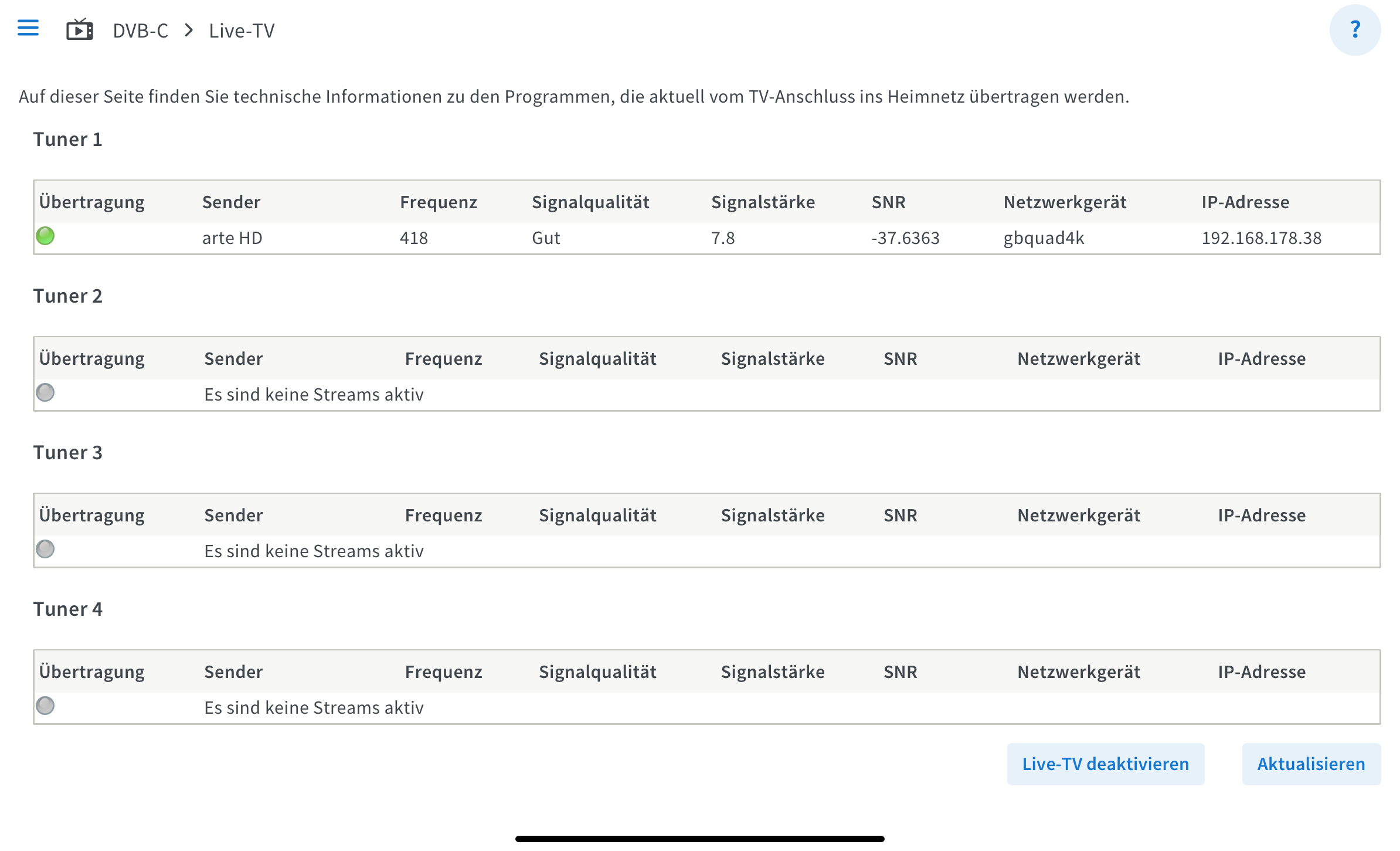Click Tuner 1 Frequenz column header
1400x851 pixels.
pos(439,202)
